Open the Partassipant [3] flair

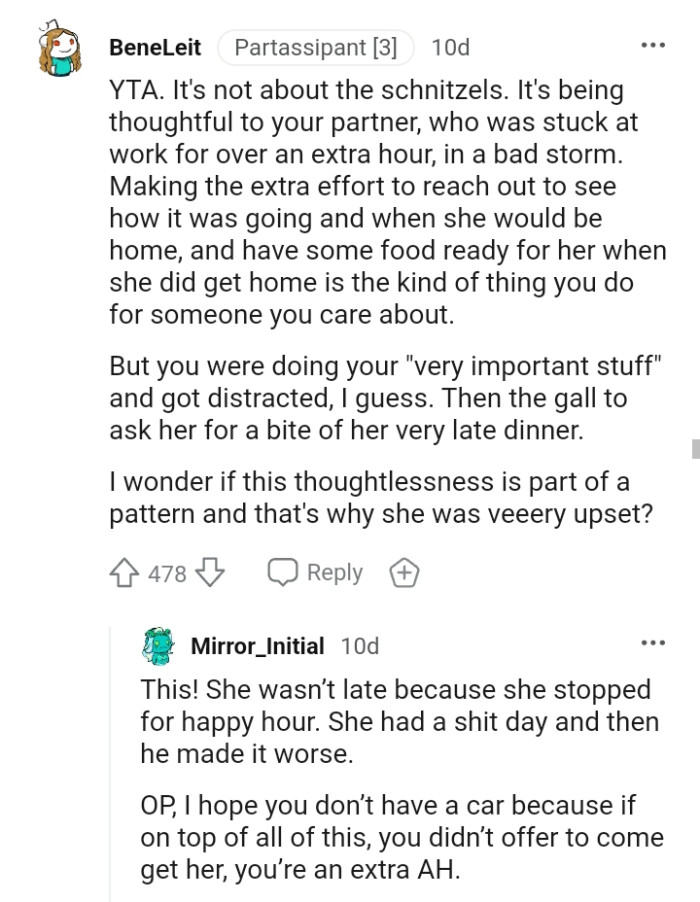pos(316,46)
